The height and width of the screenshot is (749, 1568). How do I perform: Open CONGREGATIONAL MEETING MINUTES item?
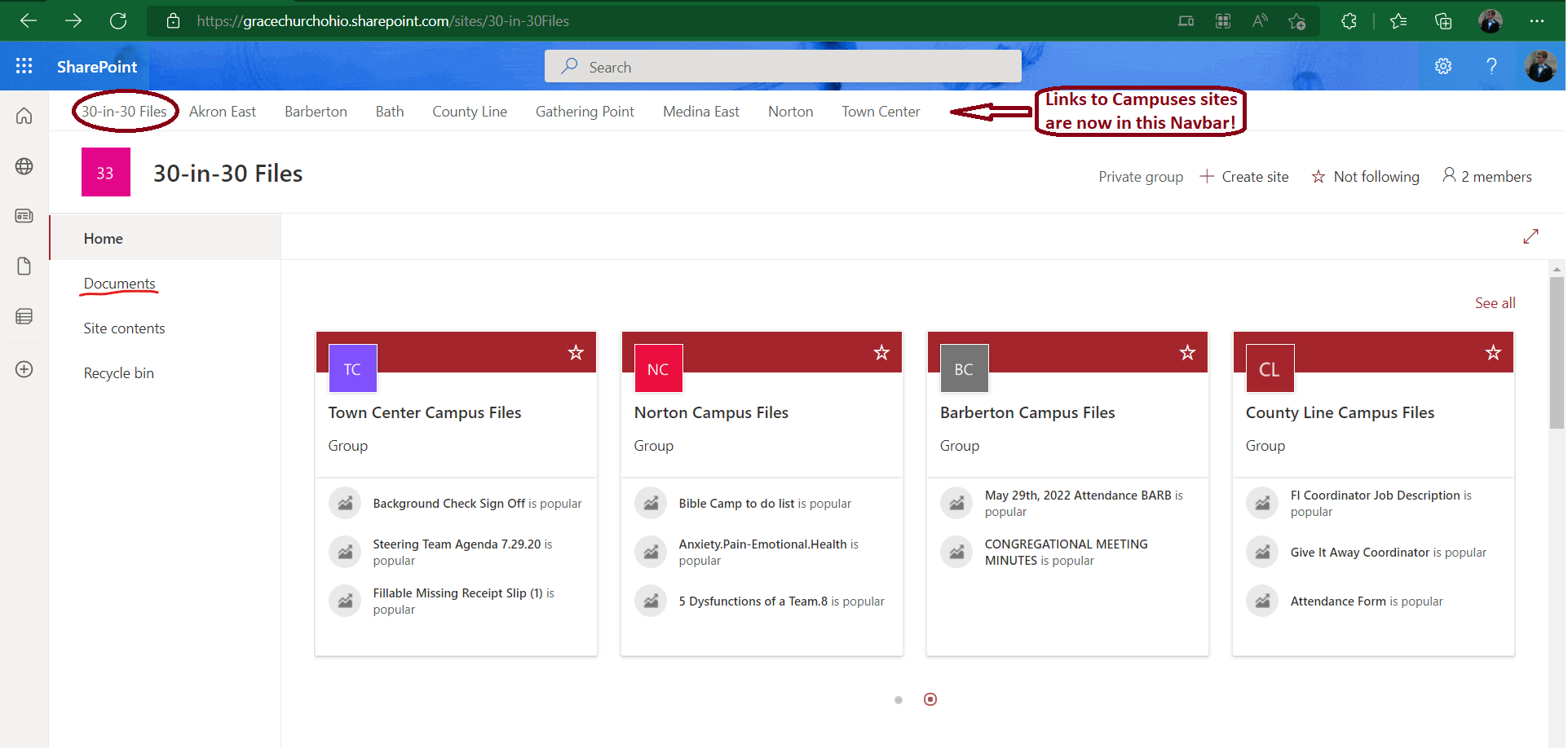[x=1066, y=553]
